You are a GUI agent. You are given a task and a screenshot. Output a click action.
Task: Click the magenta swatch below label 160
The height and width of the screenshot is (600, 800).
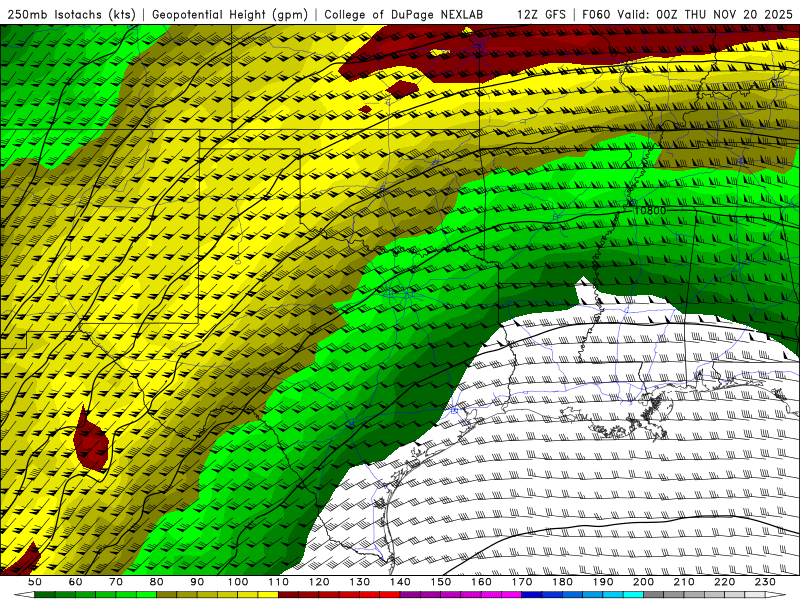491,595
